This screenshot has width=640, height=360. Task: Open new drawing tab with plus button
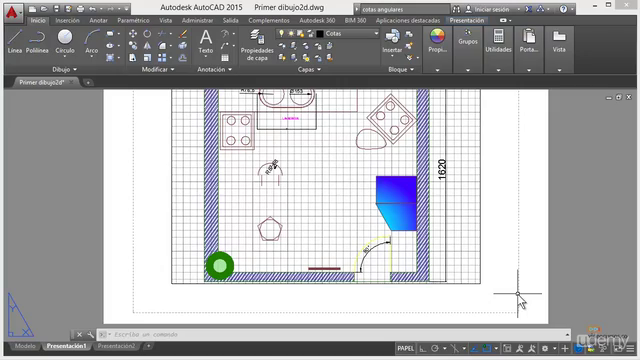click(88, 82)
